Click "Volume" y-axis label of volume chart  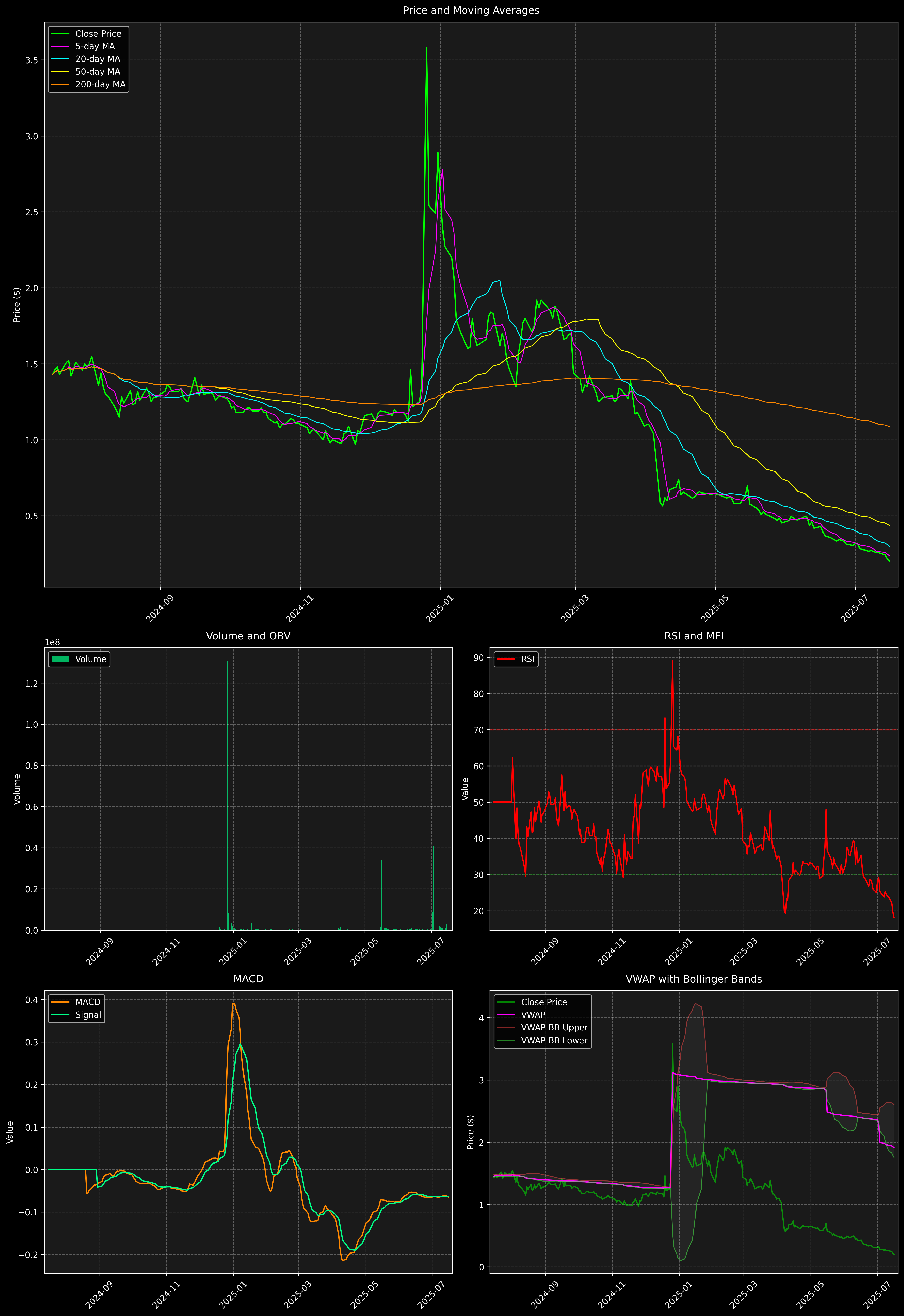pos(17,789)
